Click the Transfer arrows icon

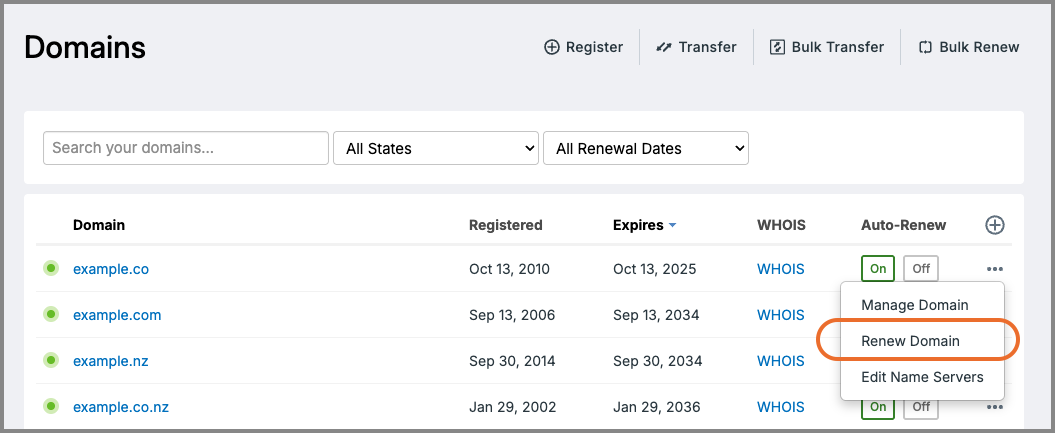coord(663,47)
